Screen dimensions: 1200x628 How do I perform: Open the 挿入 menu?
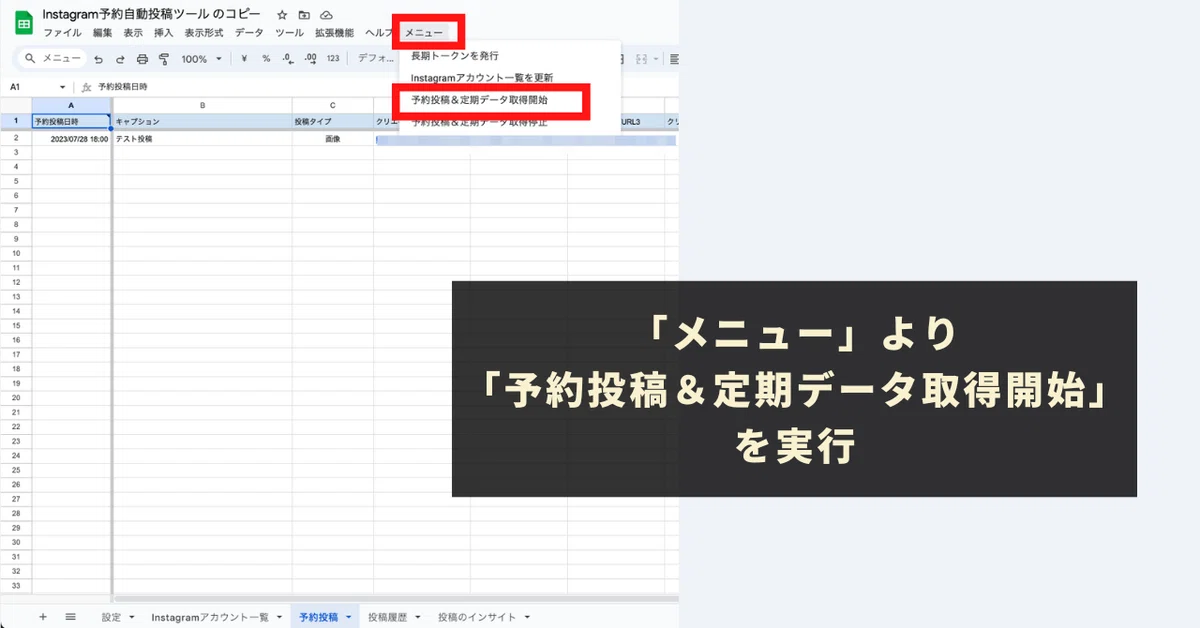(163, 33)
